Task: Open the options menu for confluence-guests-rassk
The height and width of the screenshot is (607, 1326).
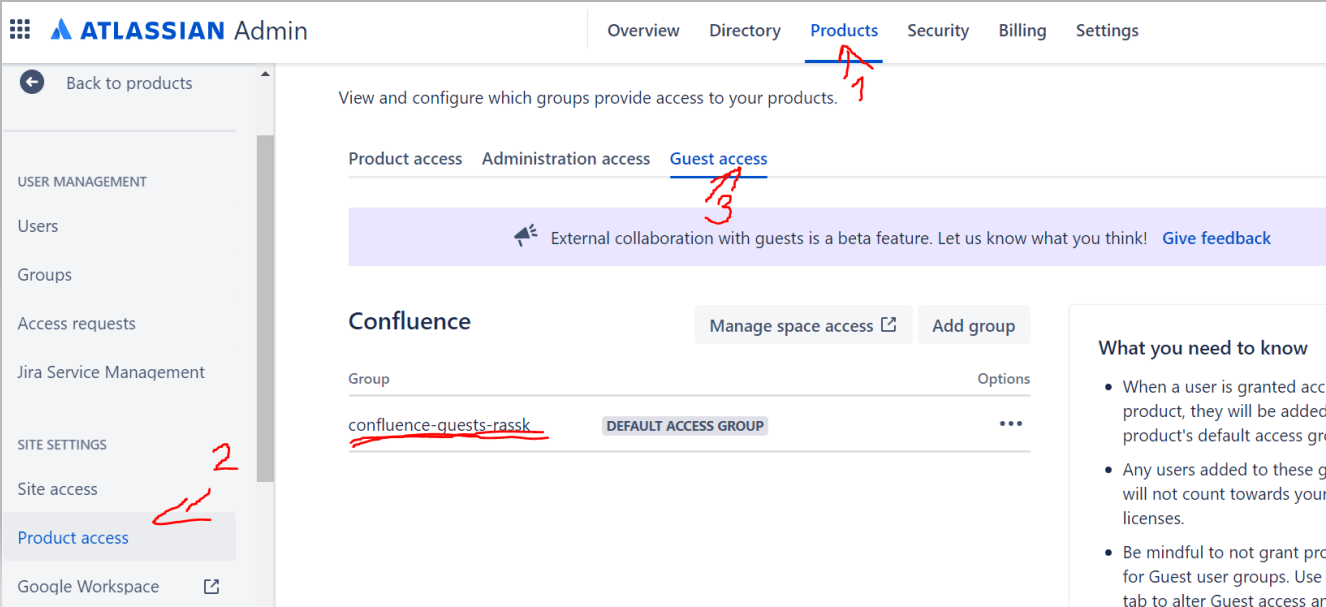Action: click(x=1010, y=423)
